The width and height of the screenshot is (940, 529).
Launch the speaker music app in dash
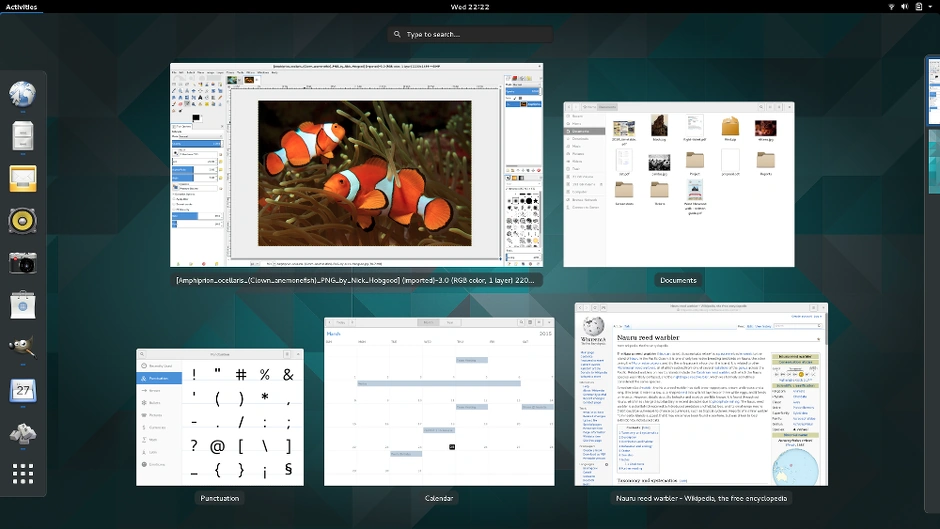23,220
